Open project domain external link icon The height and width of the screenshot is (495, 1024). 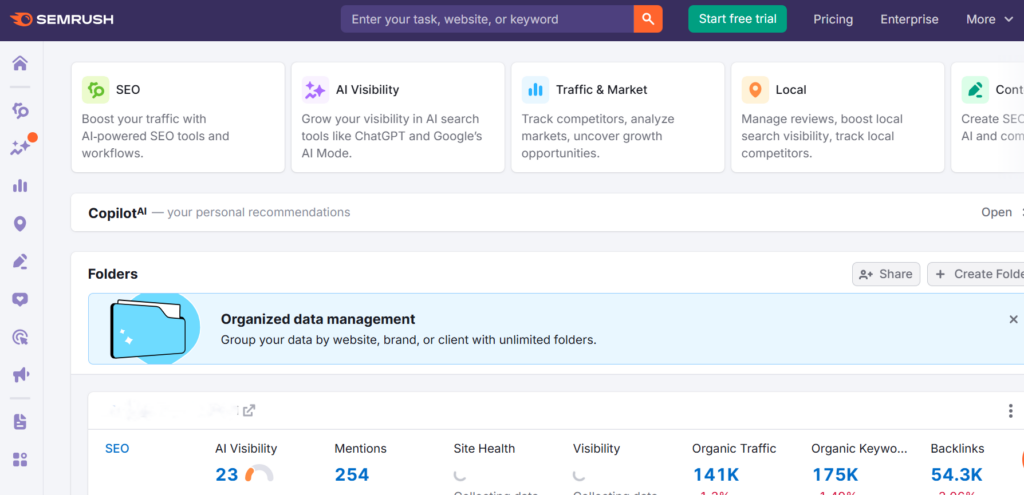click(x=249, y=411)
